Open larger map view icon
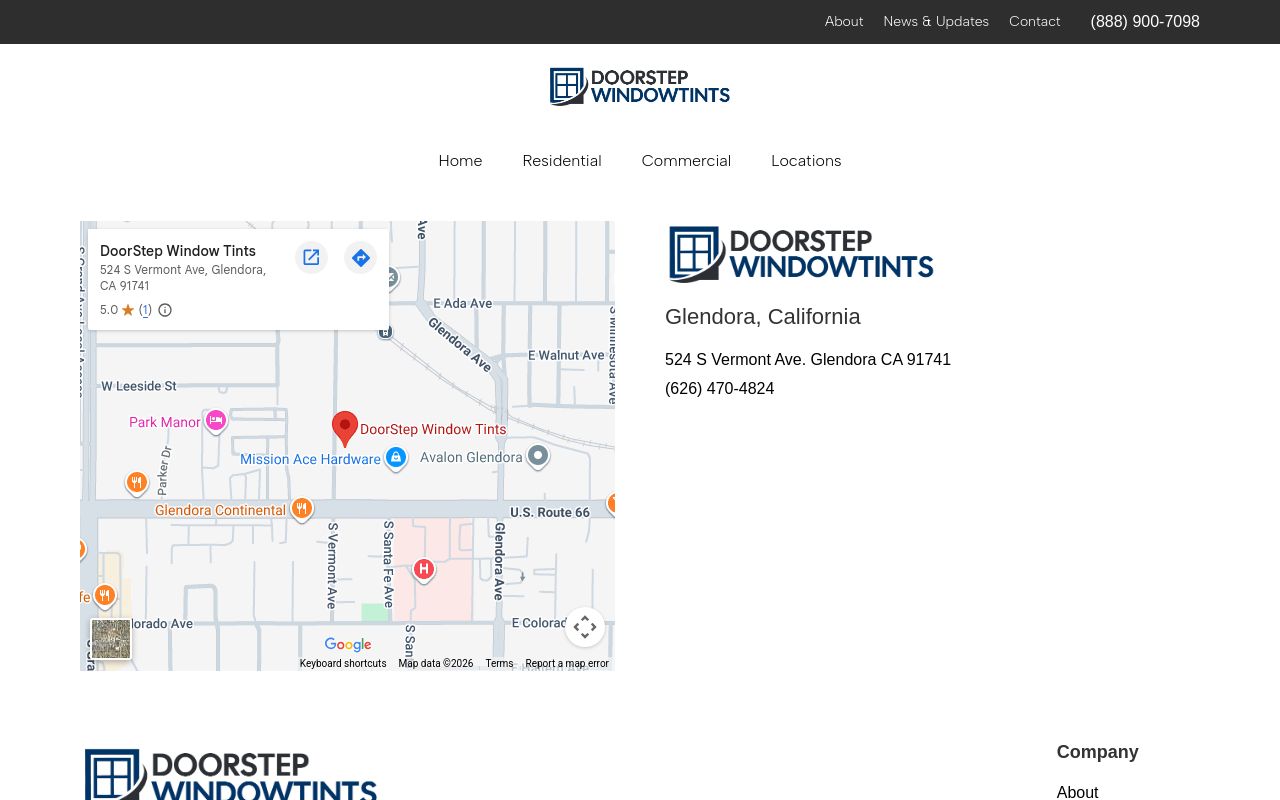 point(311,257)
